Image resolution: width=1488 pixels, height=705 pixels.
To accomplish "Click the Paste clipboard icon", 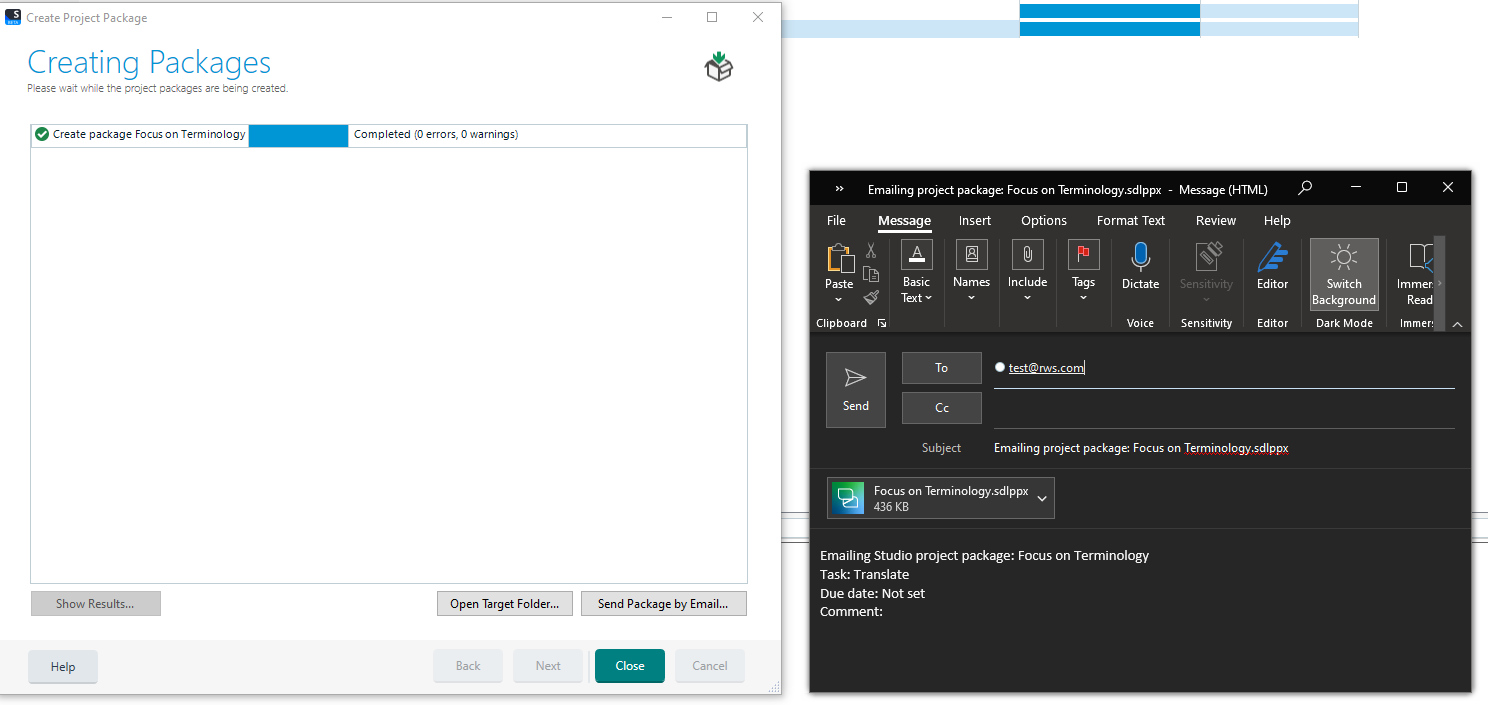I will (840, 258).
